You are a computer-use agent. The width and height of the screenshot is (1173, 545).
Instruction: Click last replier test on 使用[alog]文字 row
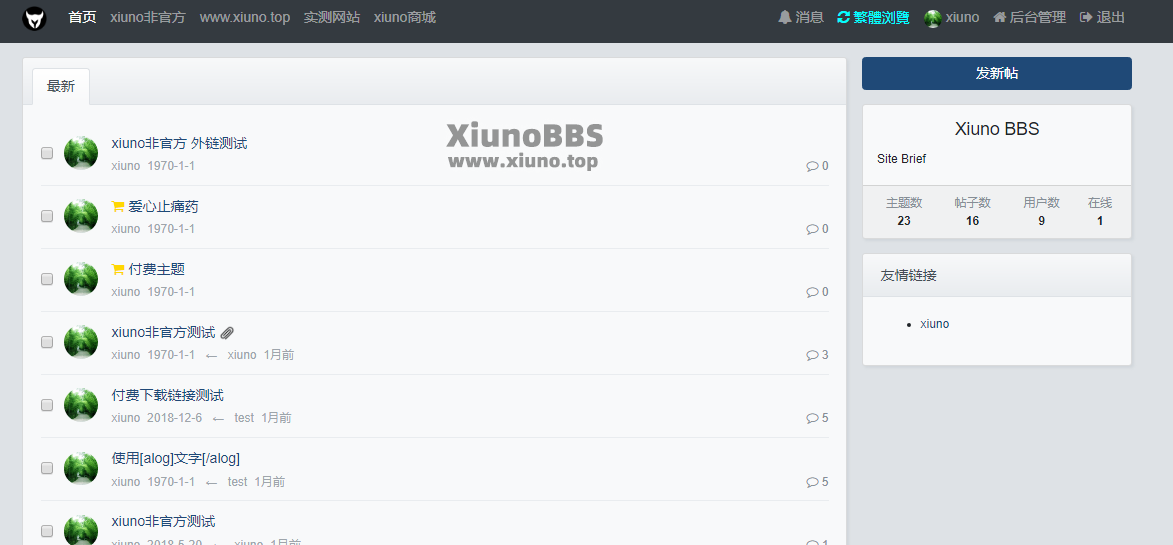pyautogui.click(x=237, y=482)
